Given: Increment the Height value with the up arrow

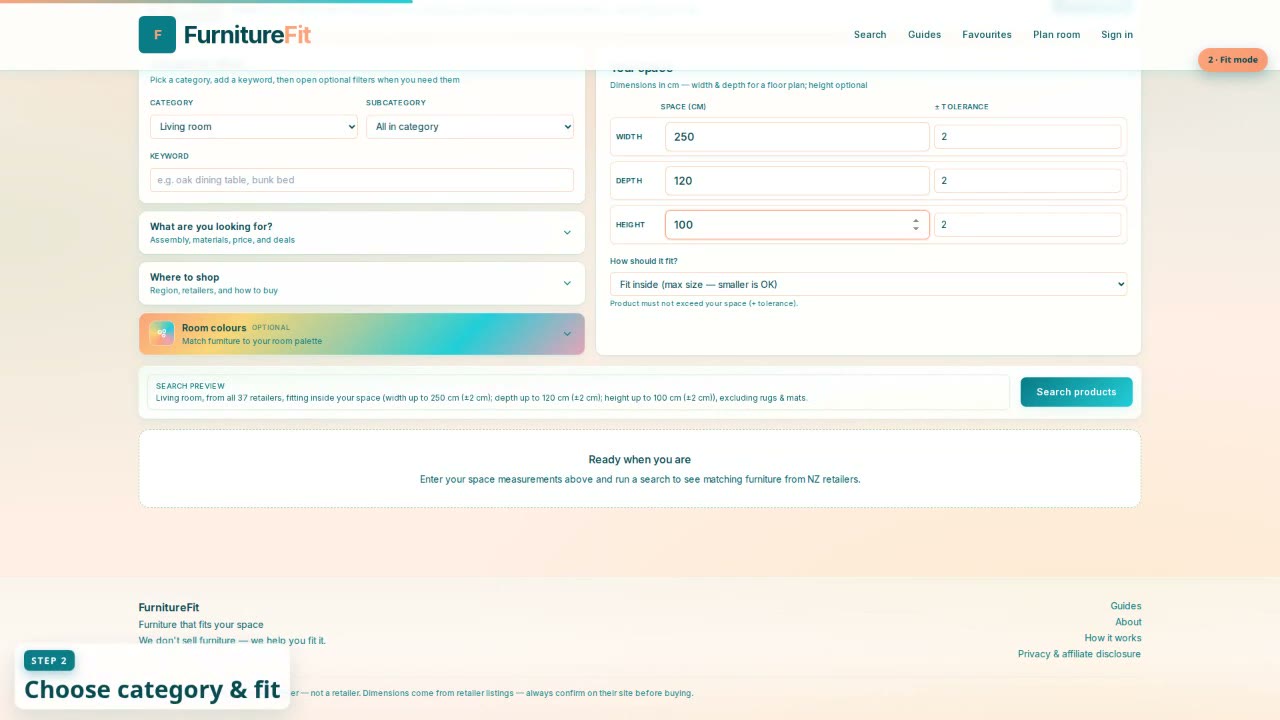Looking at the screenshot, I should click(x=915, y=220).
